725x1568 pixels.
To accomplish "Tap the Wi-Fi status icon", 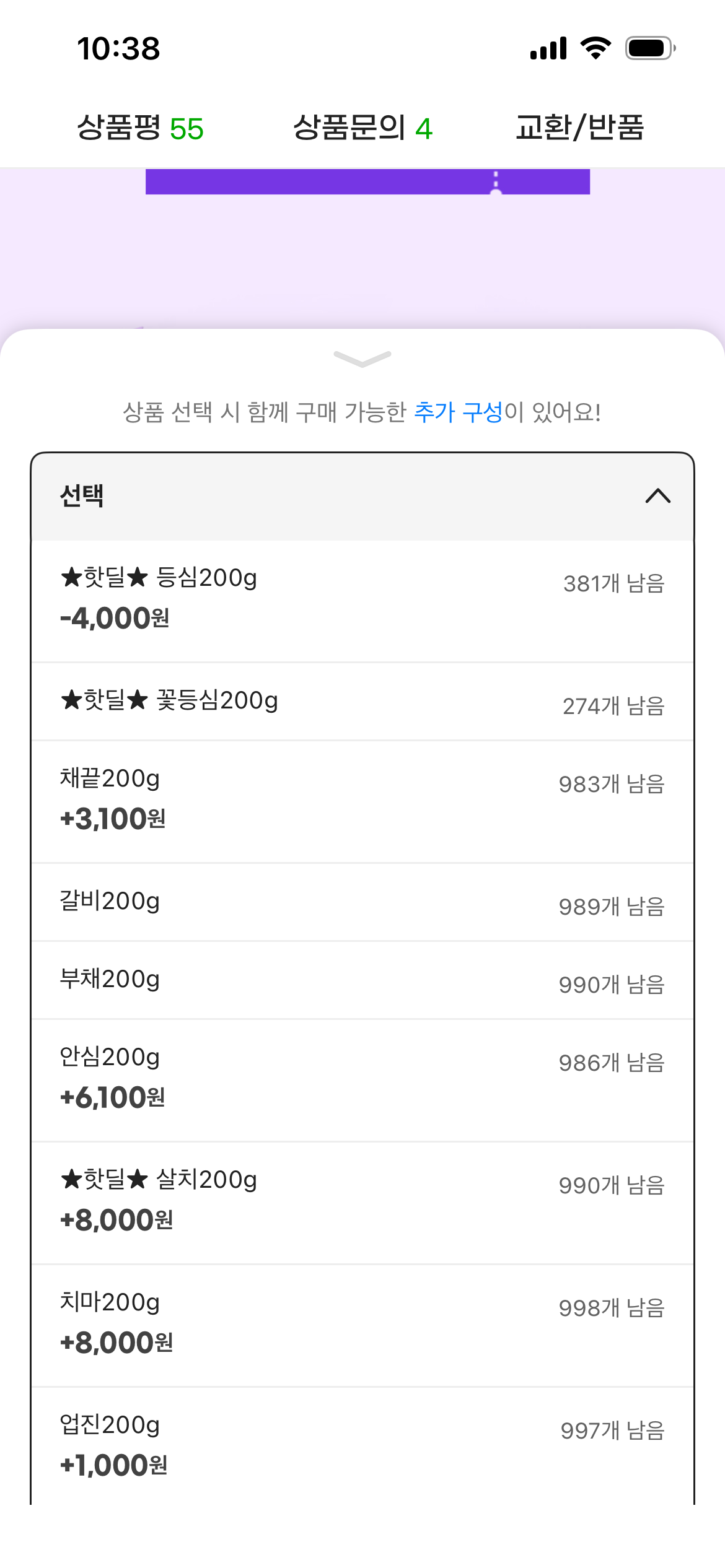I will pos(595,48).
